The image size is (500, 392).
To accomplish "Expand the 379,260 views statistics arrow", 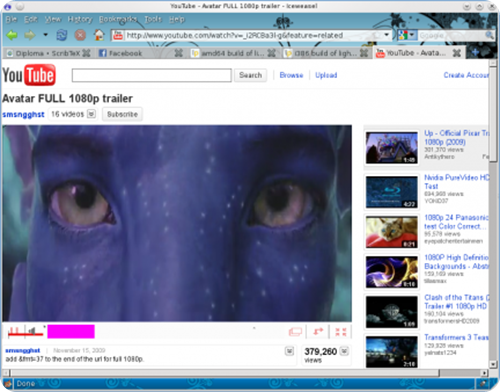I will [344, 351].
